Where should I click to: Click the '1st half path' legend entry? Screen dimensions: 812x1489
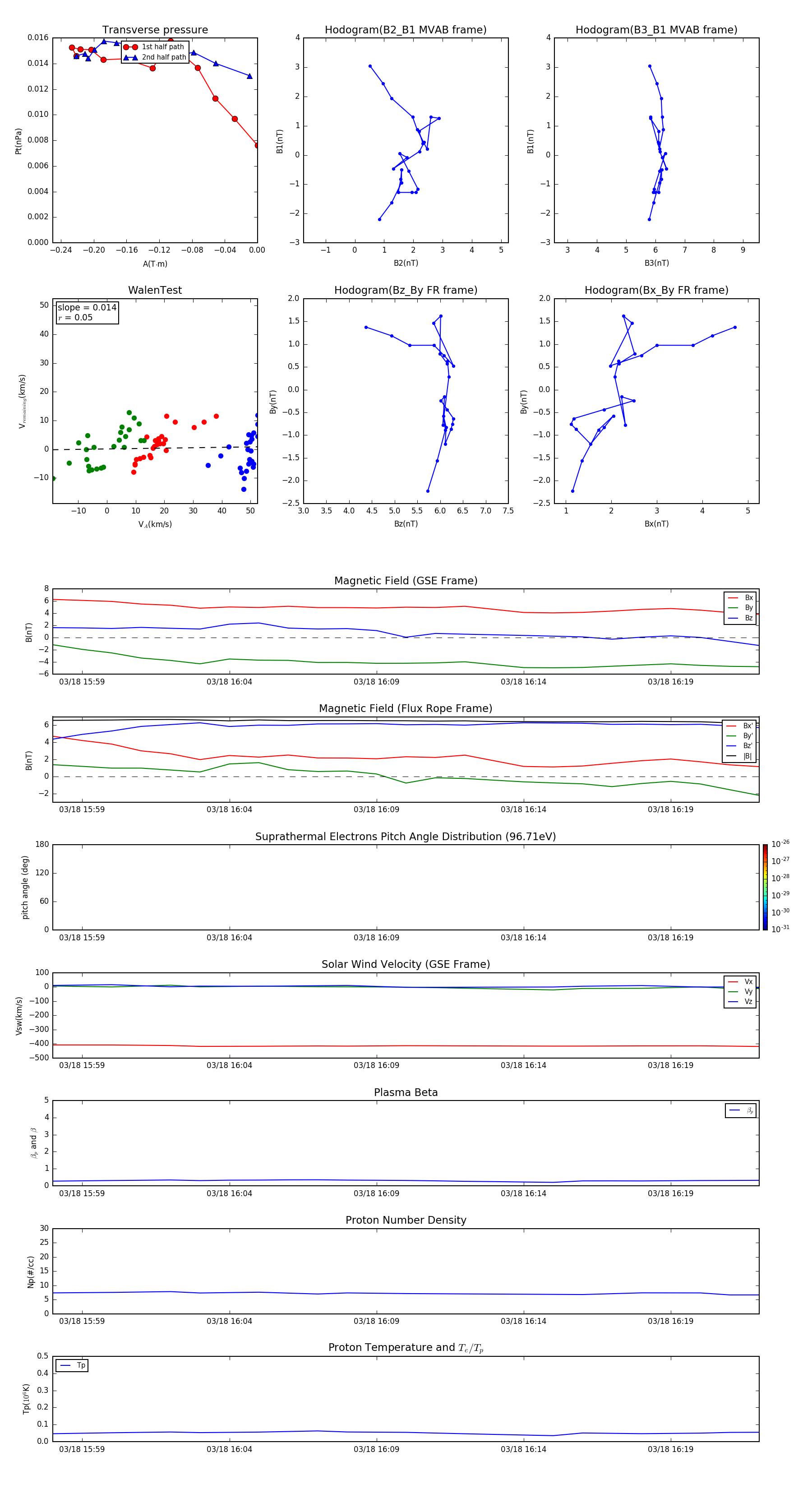pyautogui.click(x=154, y=47)
